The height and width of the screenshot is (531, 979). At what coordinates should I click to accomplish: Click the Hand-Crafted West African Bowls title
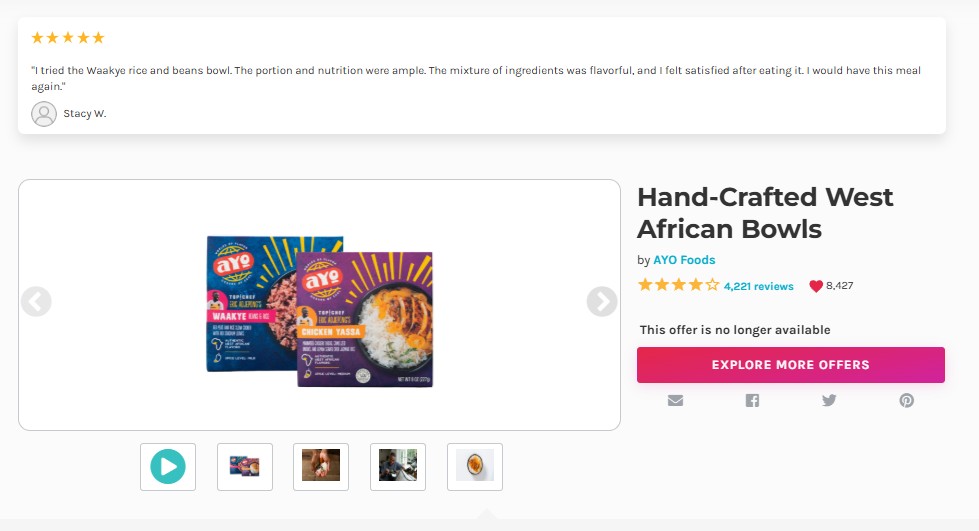765,213
